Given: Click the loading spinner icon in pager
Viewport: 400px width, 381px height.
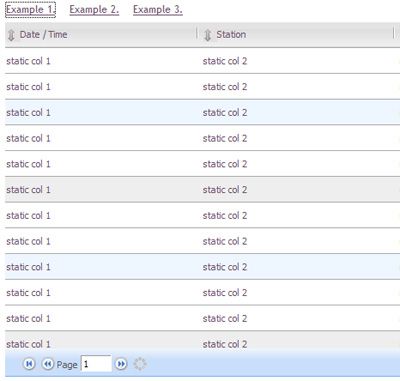Looking at the screenshot, I should tap(140, 364).
